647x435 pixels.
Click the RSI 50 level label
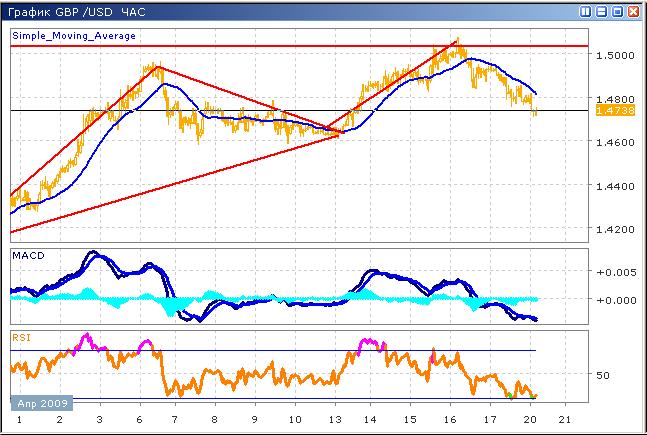click(601, 375)
